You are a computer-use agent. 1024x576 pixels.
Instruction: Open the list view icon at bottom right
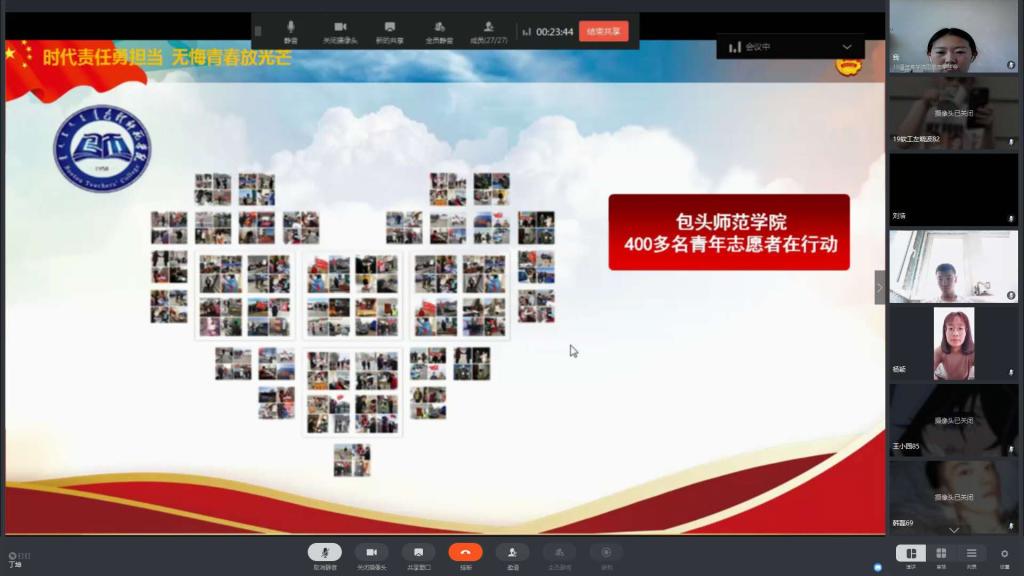tap(971, 554)
